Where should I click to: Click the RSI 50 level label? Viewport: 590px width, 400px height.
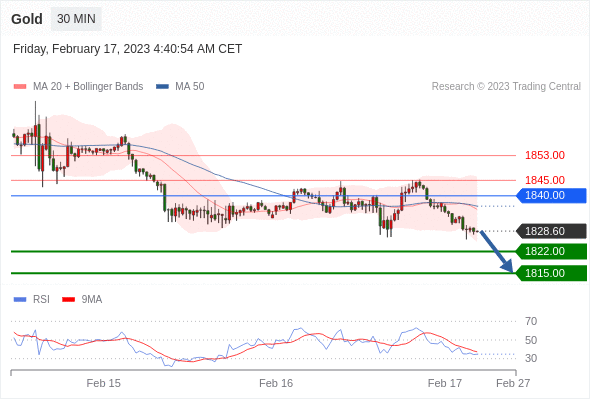pyautogui.click(x=531, y=340)
